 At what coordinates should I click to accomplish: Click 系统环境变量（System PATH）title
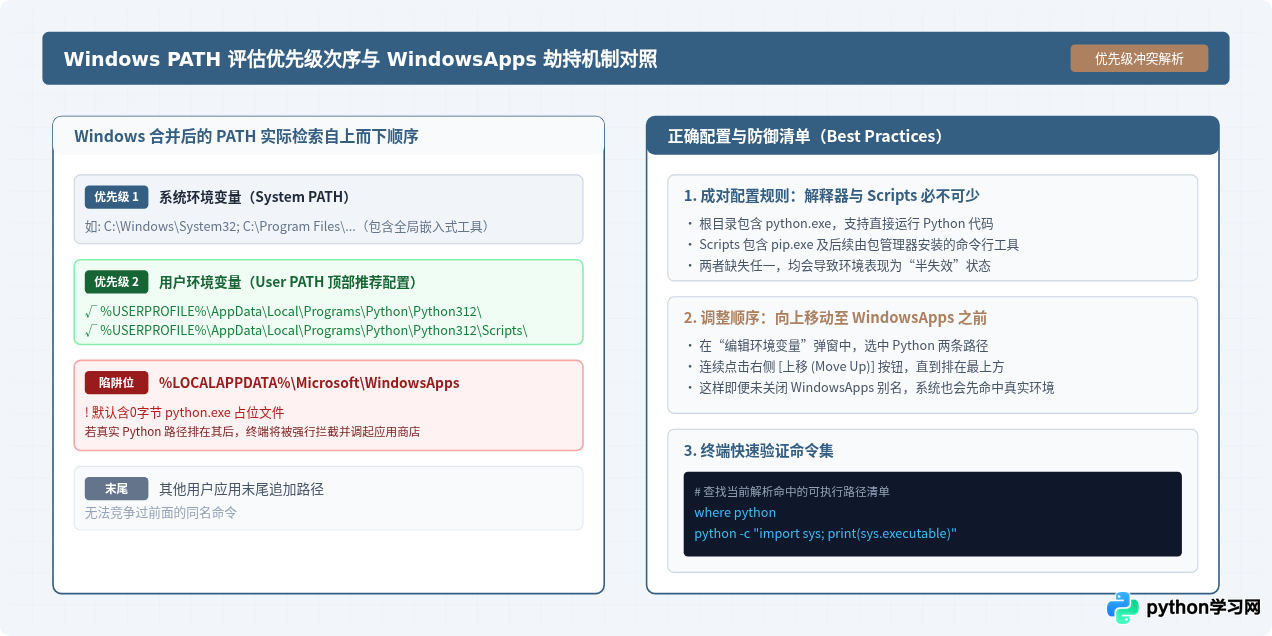point(255,197)
